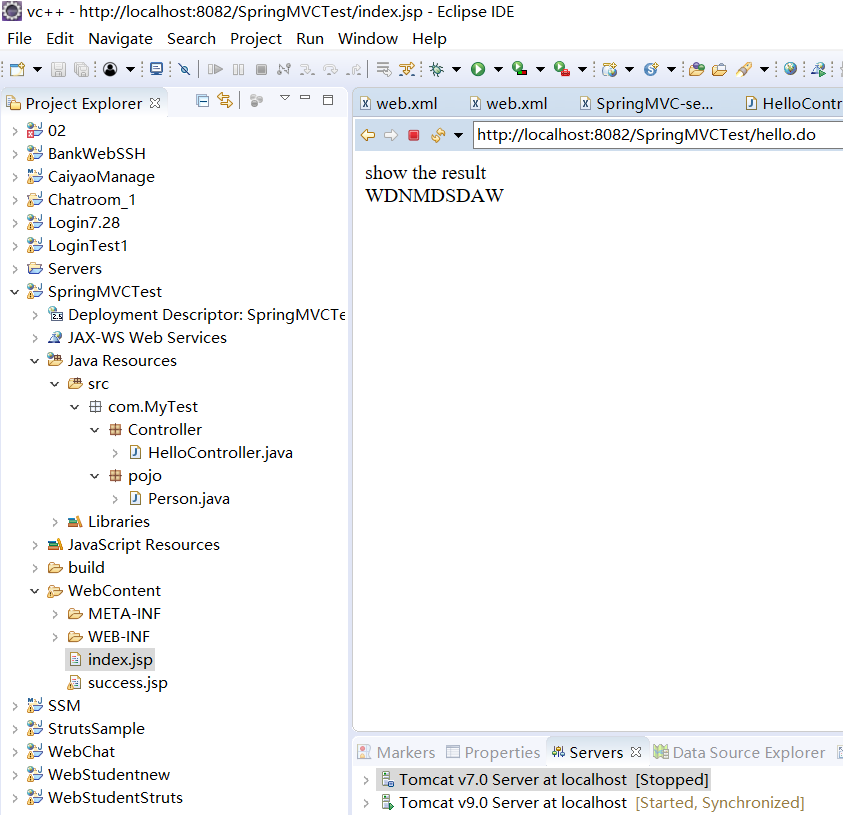The image size is (843, 815).
Task: Click the green bug Debug icon
Action: click(437, 69)
